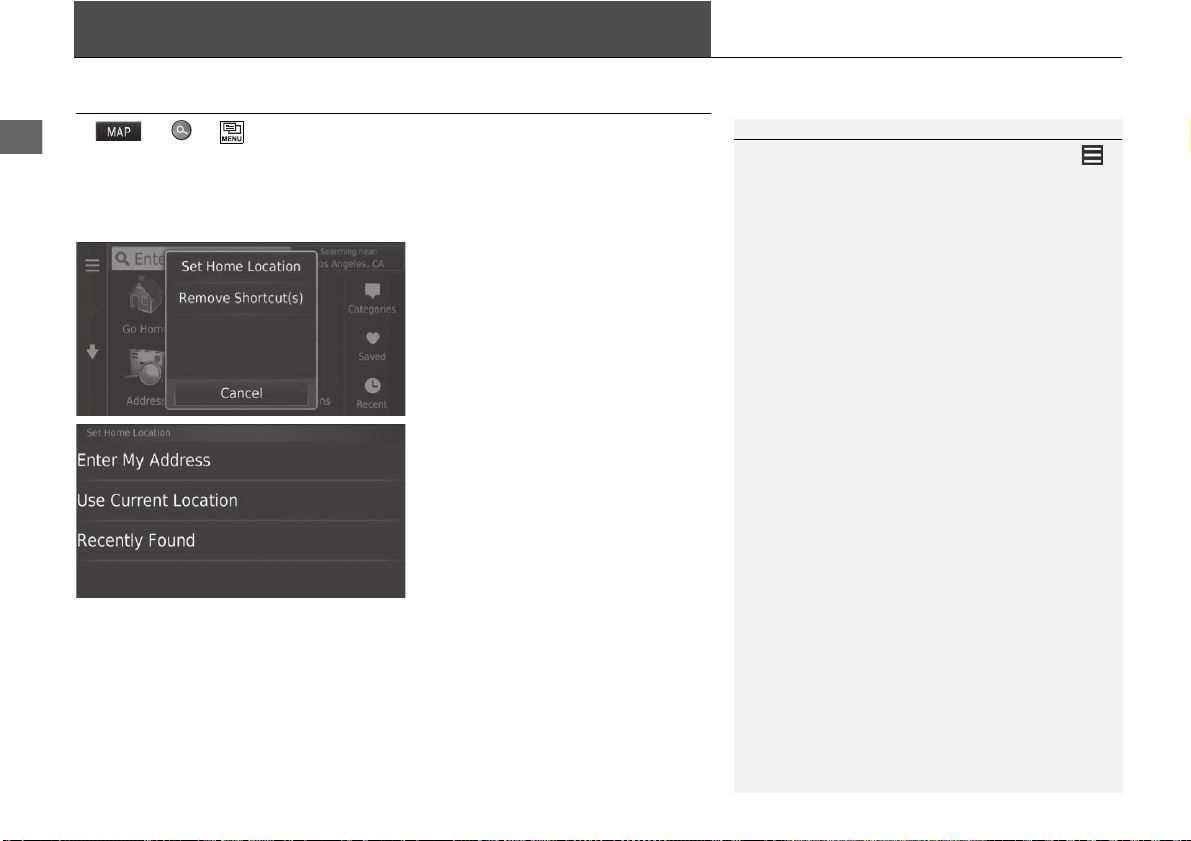1191x841 pixels.
Task: Select Remove Shortcut(s) in popup
Action: pyautogui.click(x=241, y=298)
